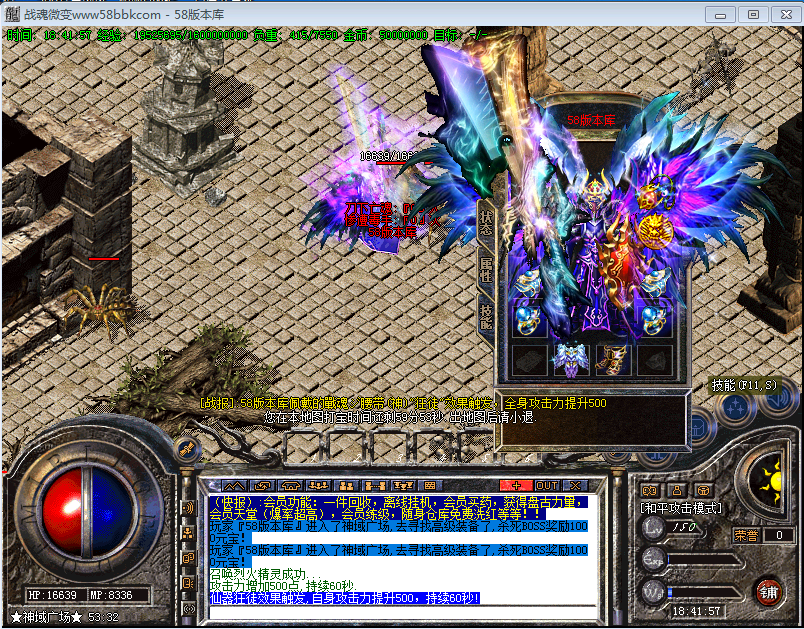Click the three-people group icon
Screen dimensions: 804x629
coord(318,485)
